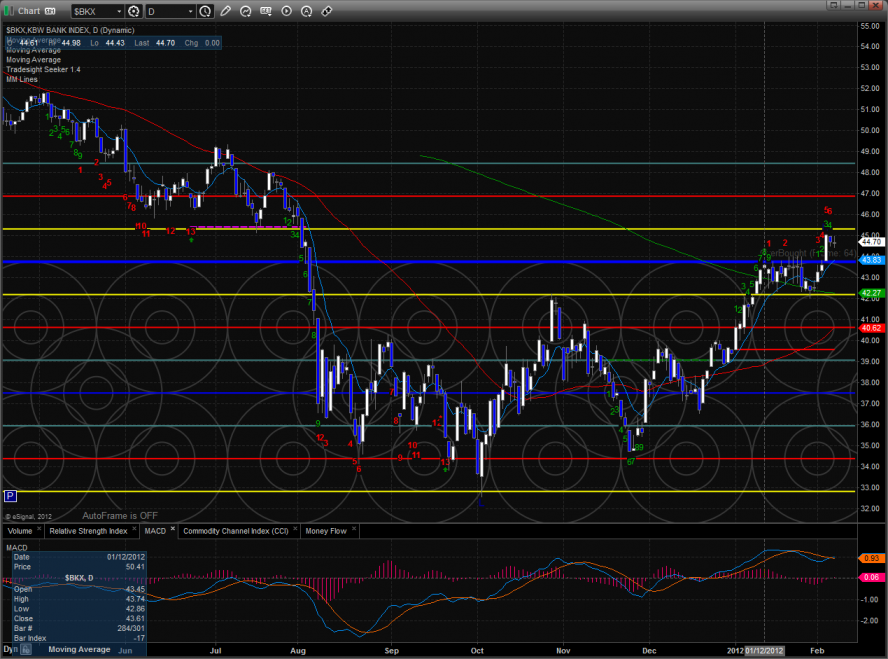Maximize the chart window
The height and width of the screenshot is (659, 888).
pos(861,5)
